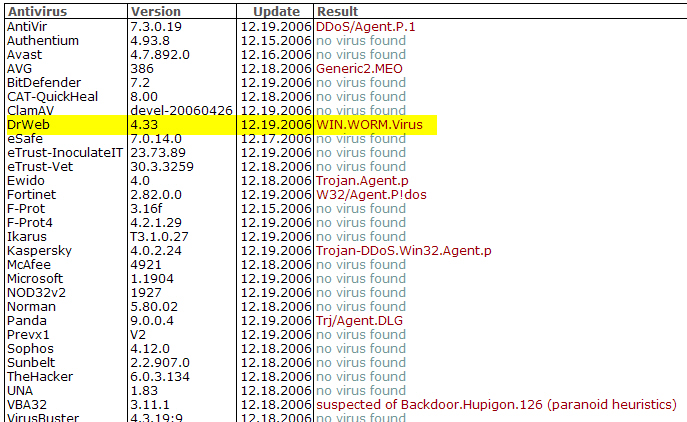
Task: Select eTrust-Vet version 30.3.3259
Action: tap(162, 167)
